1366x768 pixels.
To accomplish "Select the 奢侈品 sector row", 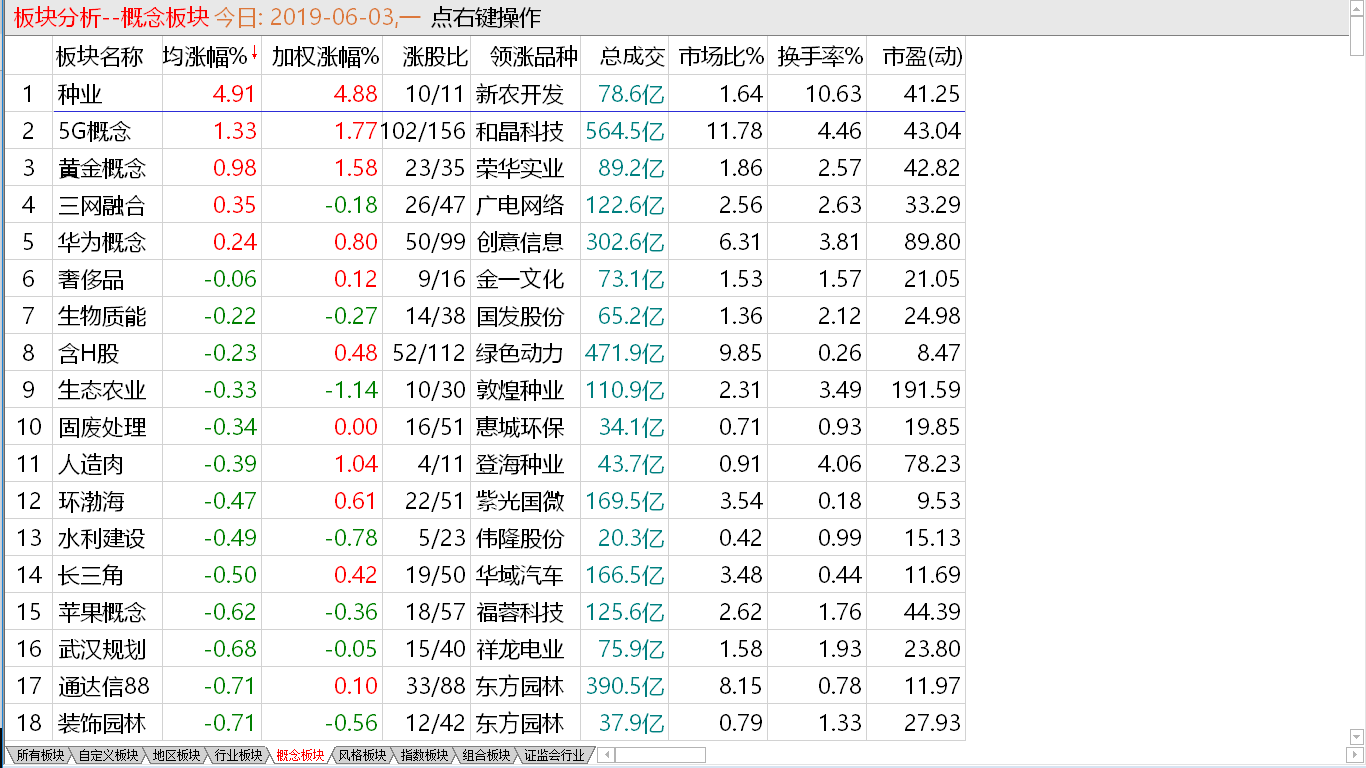I will [485, 279].
